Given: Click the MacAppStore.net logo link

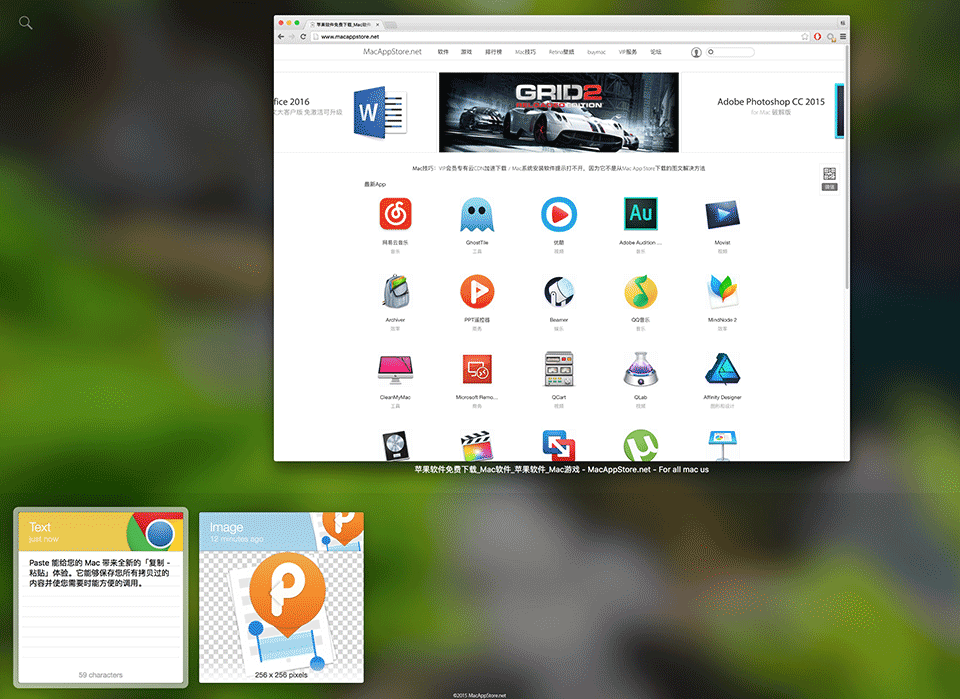Looking at the screenshot, I should (x=392, y=51).
